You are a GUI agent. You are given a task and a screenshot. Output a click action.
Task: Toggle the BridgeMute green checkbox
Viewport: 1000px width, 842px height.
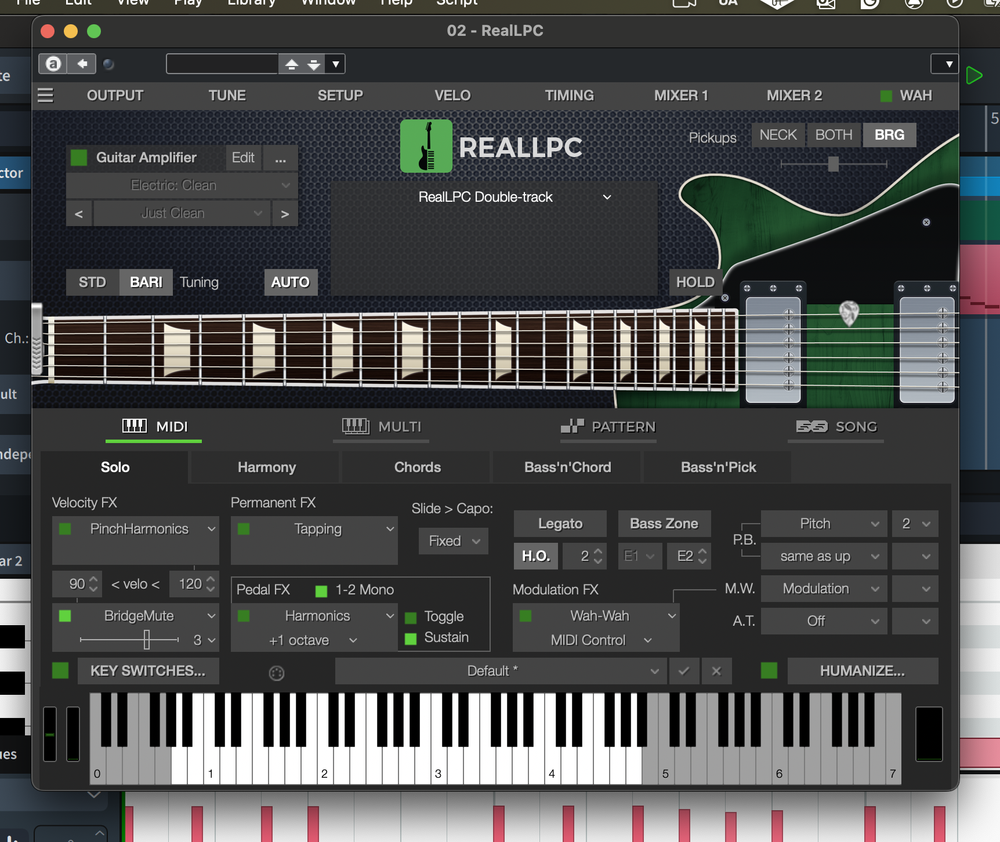click(65, 616)
